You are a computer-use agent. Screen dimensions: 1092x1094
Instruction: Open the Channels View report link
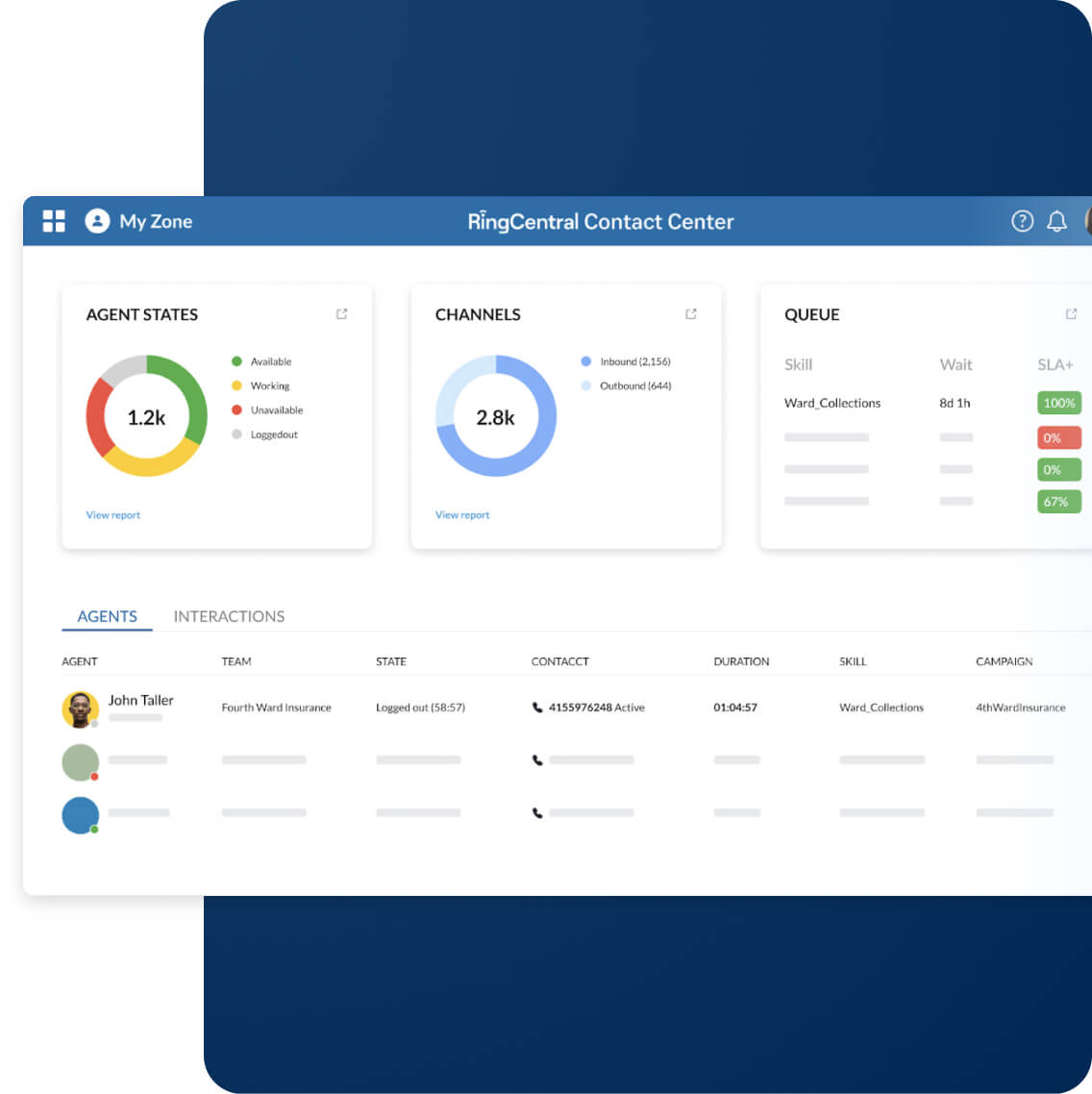click(462, 514)
